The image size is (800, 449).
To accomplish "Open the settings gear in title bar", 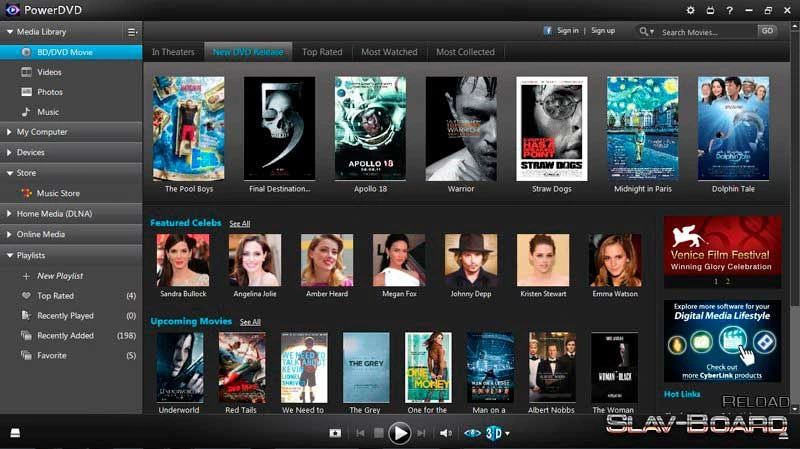I will click(690, 10).
